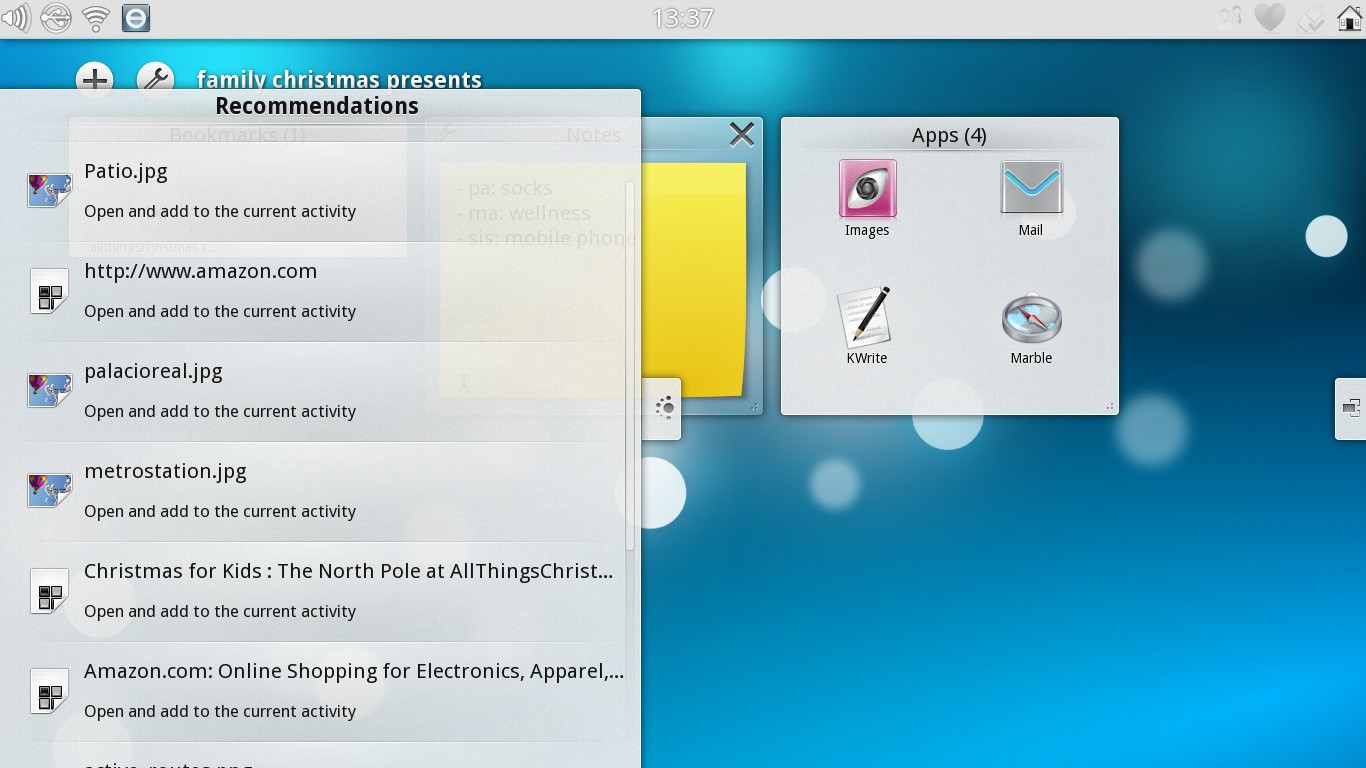The height and width of the screenshot is (768, 1366).
Task: Click the Christmas for Kids bookmark icon
Action: pos(50,591)
